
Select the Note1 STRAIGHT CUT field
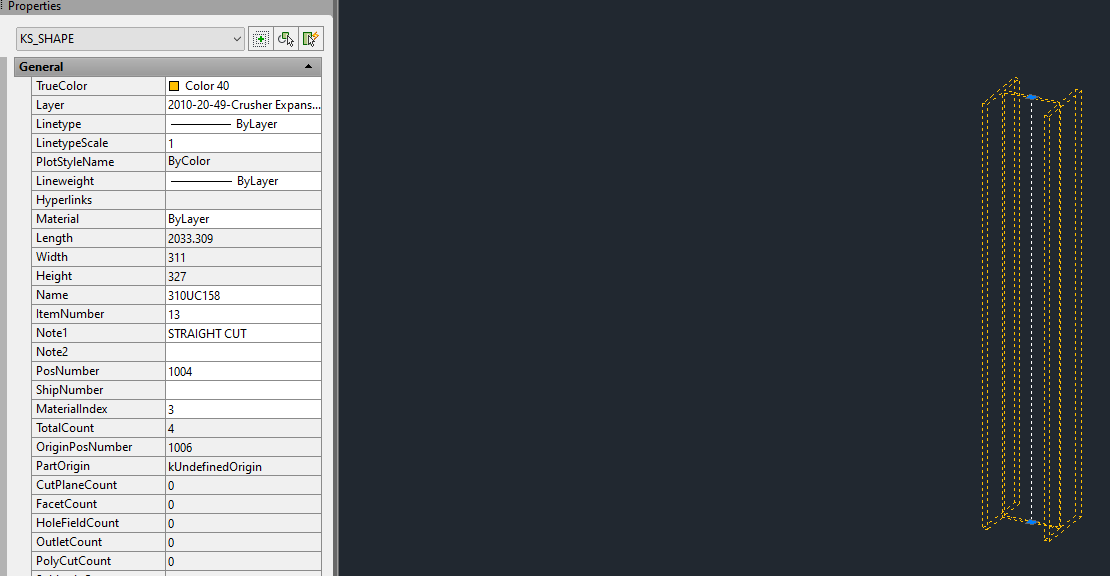coord(244,333)
